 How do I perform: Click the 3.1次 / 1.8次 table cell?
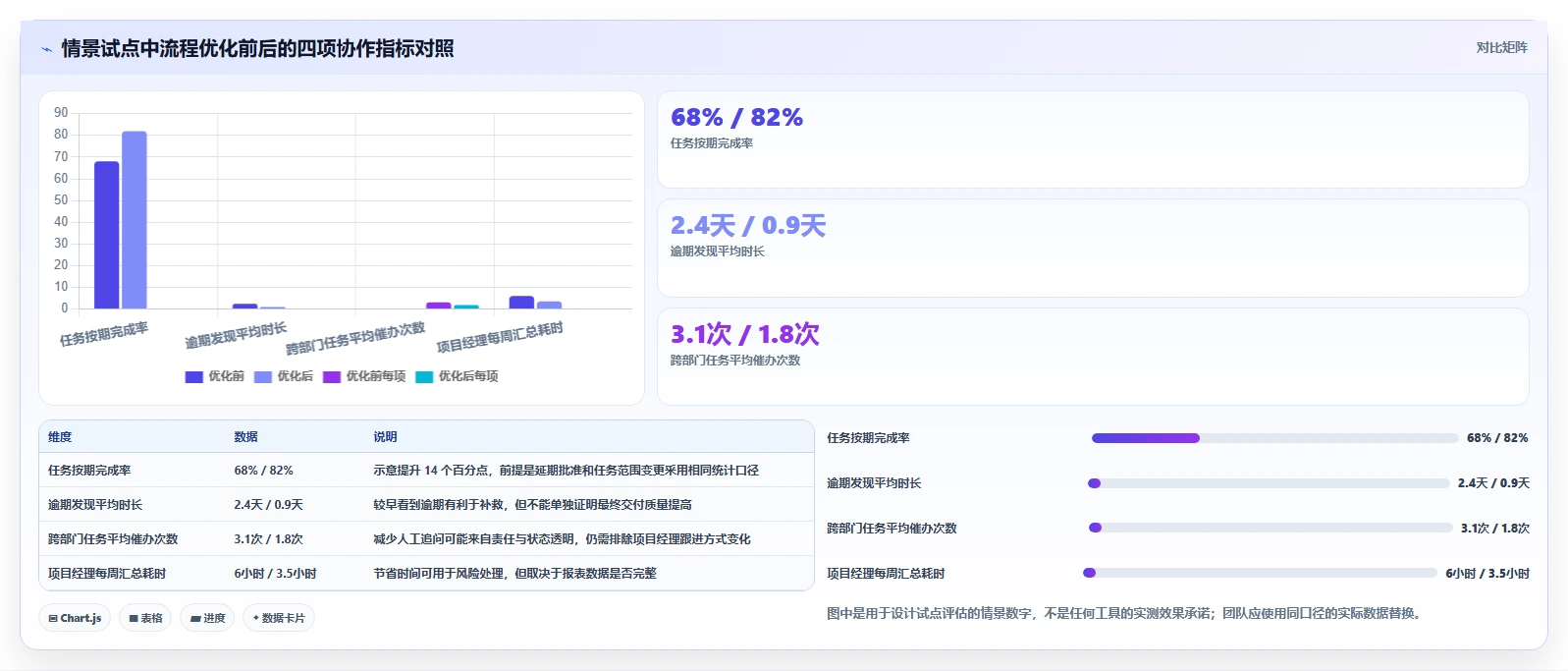pyautogui.click(x=268, y=539)
